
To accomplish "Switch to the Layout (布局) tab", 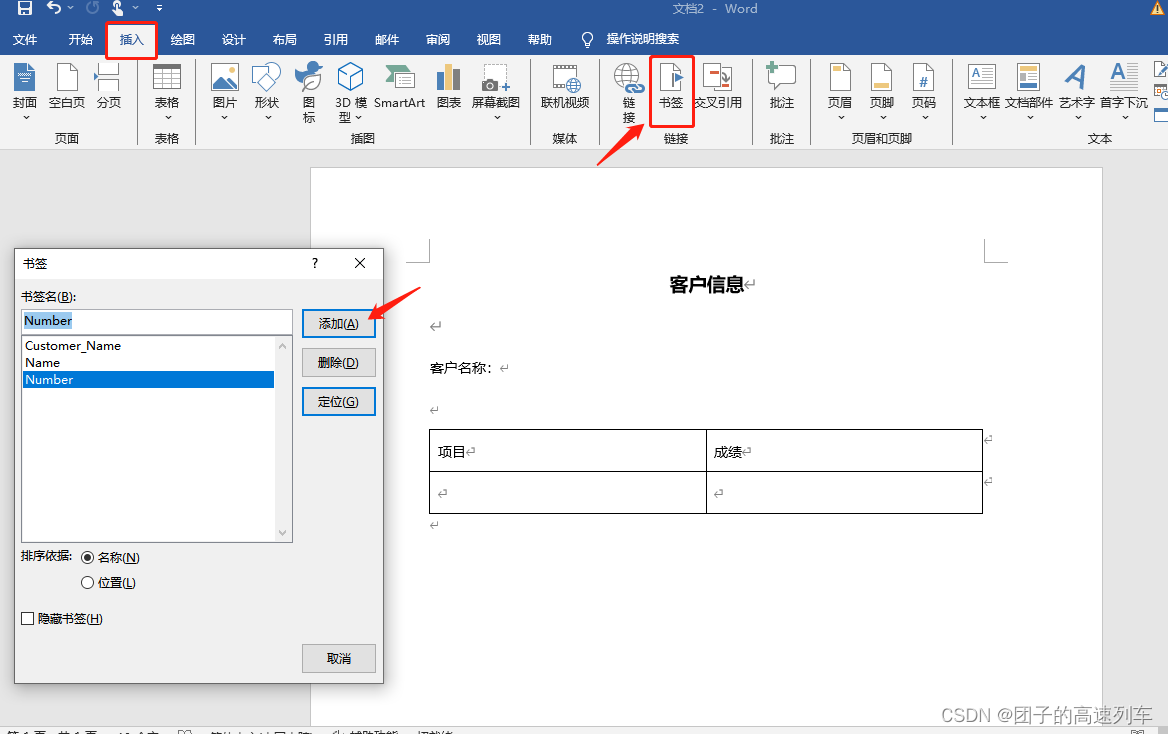I will pyautogui.click(x=285, y=39).
